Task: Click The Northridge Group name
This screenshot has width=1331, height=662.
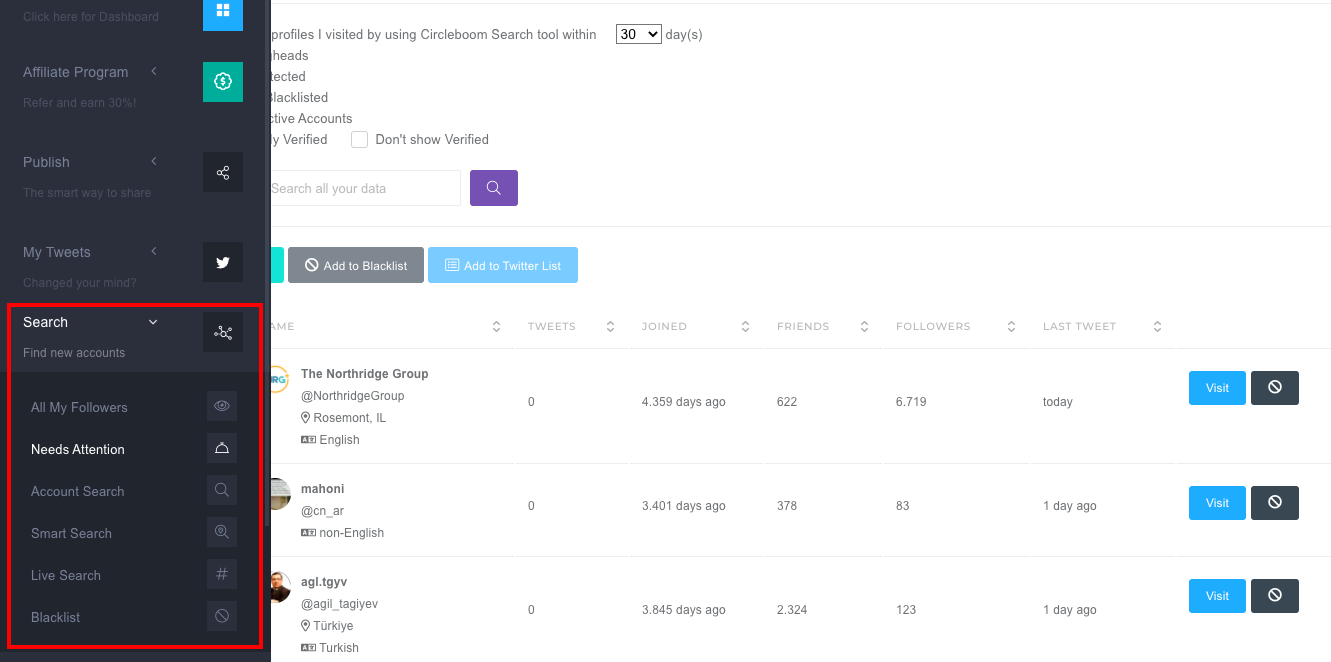Action: tap(365, 374)
